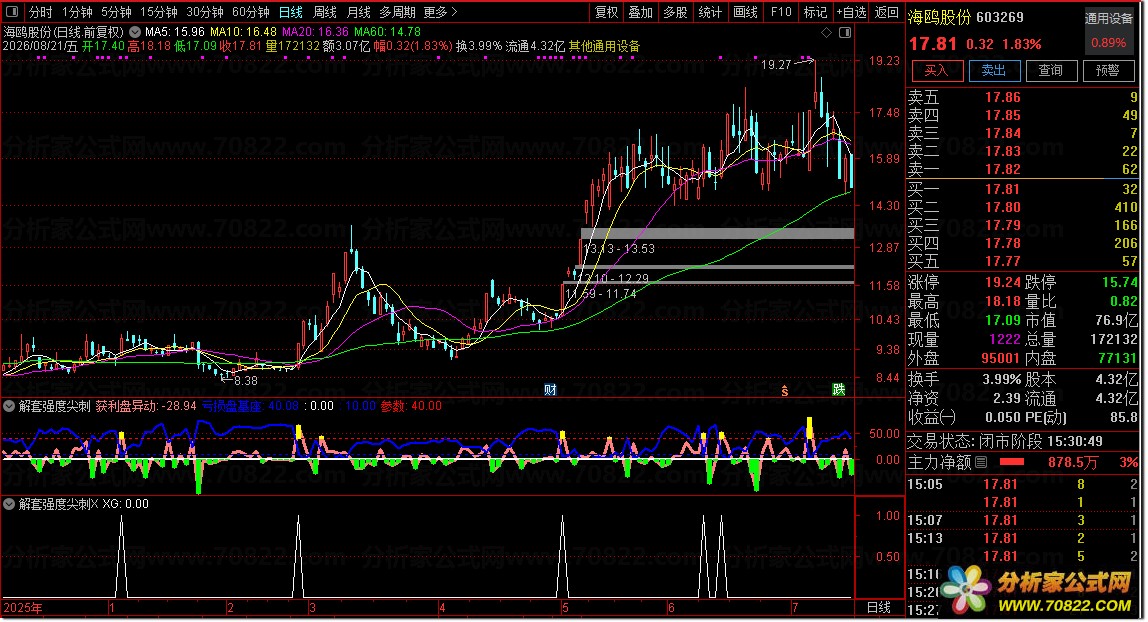This screenshot has width=1148, height=622.
Task: Select the 日线 daily period tab
Action: [x=291, y=12]
